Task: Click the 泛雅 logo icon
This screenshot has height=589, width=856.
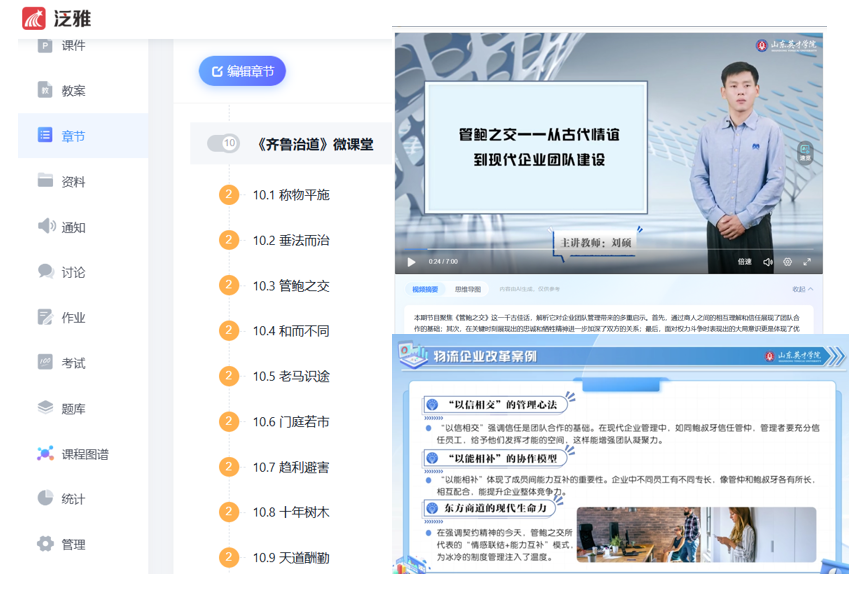Action: point(33,18)
